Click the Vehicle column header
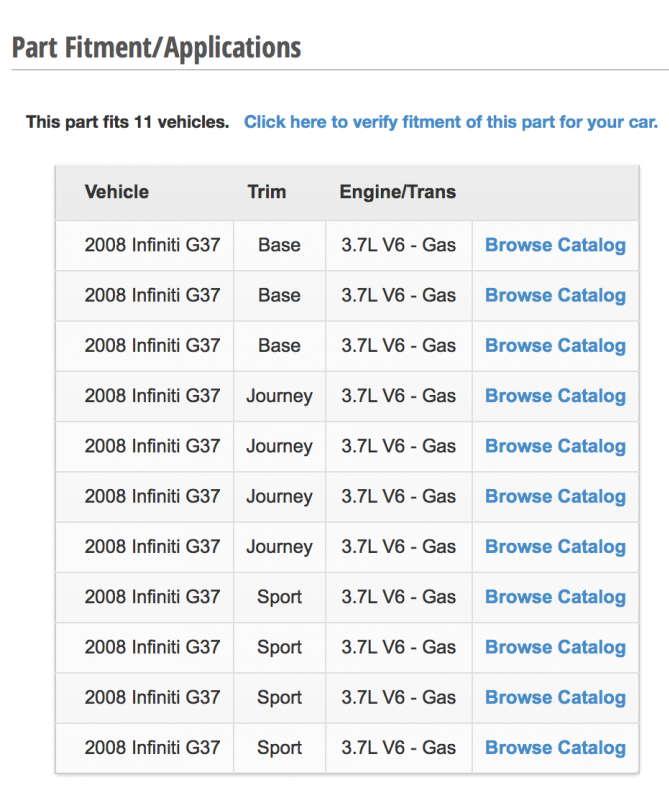The image size is (669, 800). click(117, 192)
